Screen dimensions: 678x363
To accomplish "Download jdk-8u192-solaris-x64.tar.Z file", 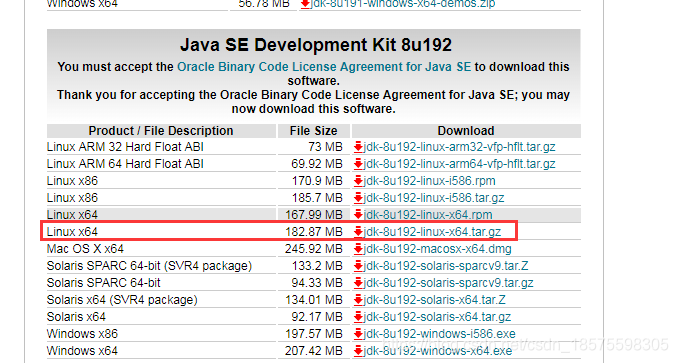I will 435,299.
